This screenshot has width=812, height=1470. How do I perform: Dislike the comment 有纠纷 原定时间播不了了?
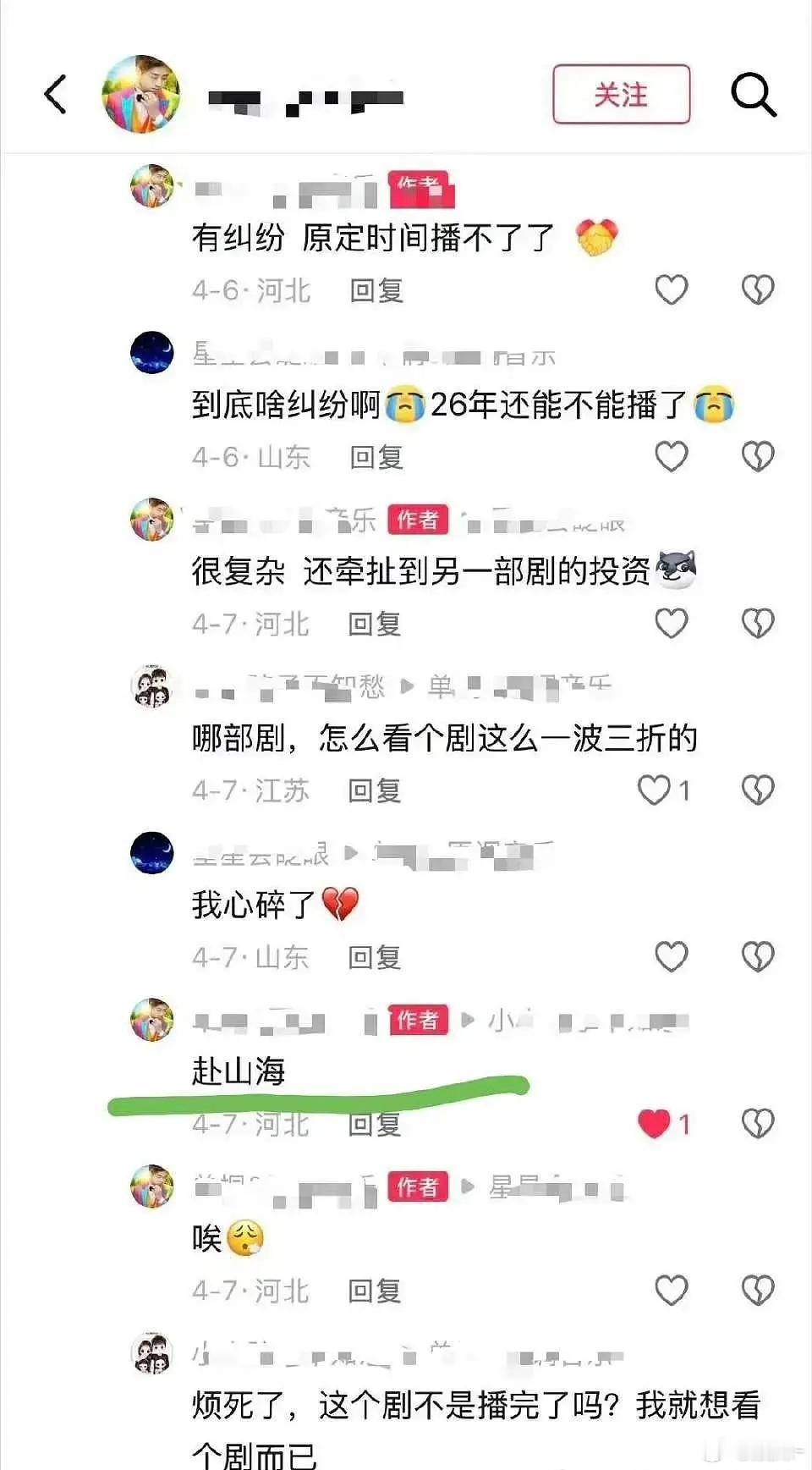tap(758, 289)
